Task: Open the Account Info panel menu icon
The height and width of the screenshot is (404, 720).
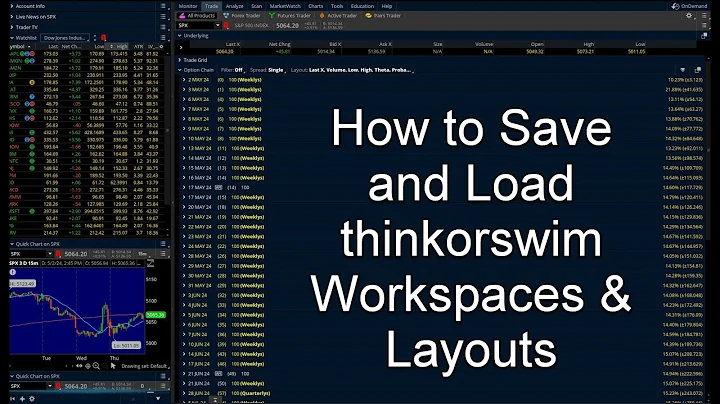Action: [163, 6]
